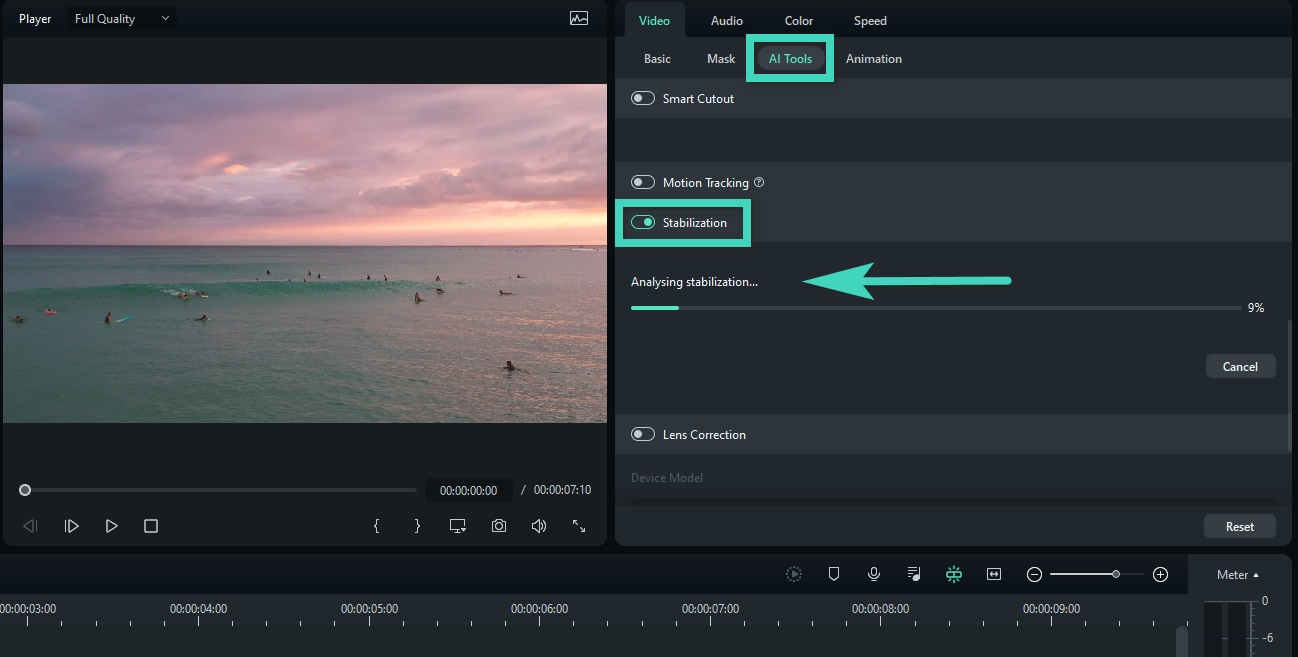Image resolution: width=1298 pixels, height=657 pixels.
Task: Take a snapshot with the camera icon
Action: (x=498, y=526)
